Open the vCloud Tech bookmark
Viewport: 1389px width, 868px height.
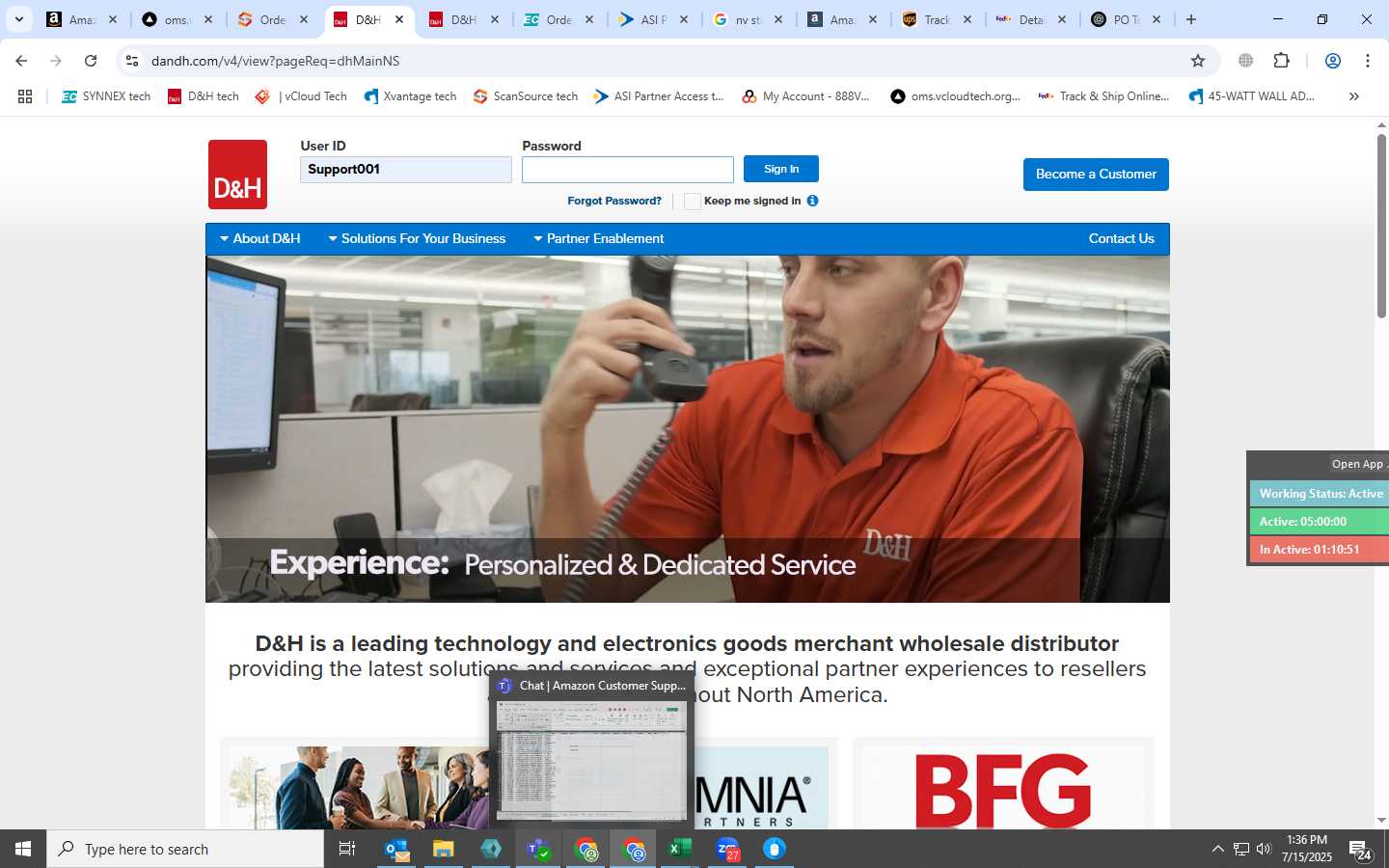(301, 96)
